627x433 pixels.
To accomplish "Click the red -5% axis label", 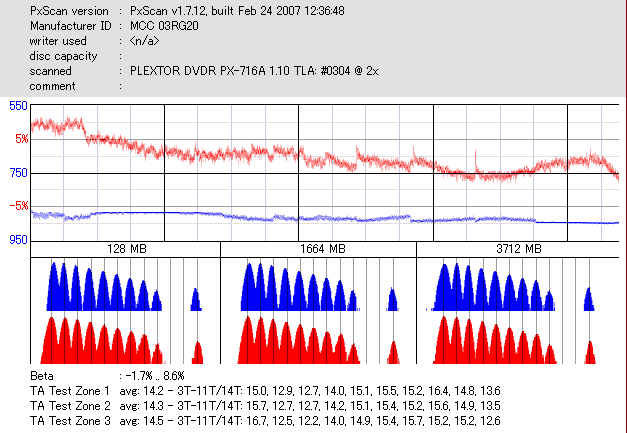I will click(x=19, y=206).
